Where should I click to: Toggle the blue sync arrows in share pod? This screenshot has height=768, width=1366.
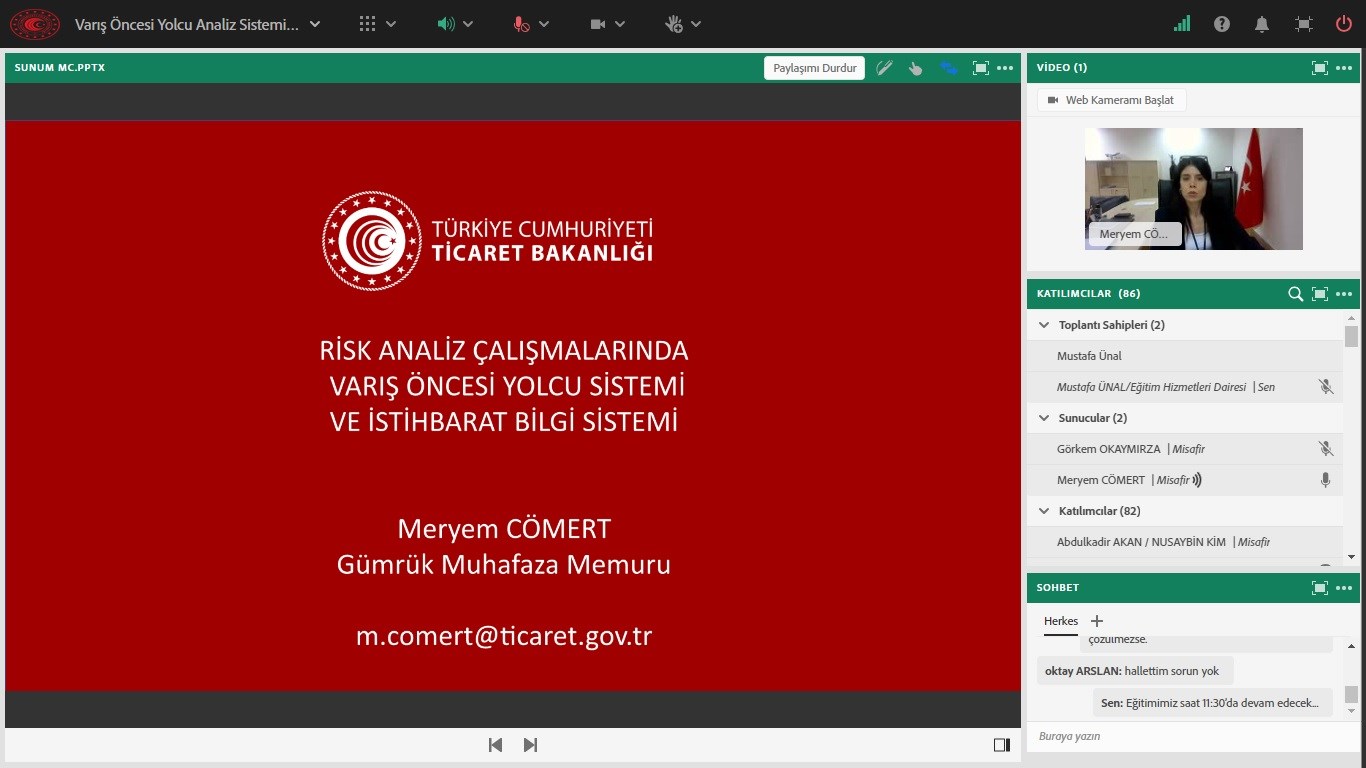(948, 68)
